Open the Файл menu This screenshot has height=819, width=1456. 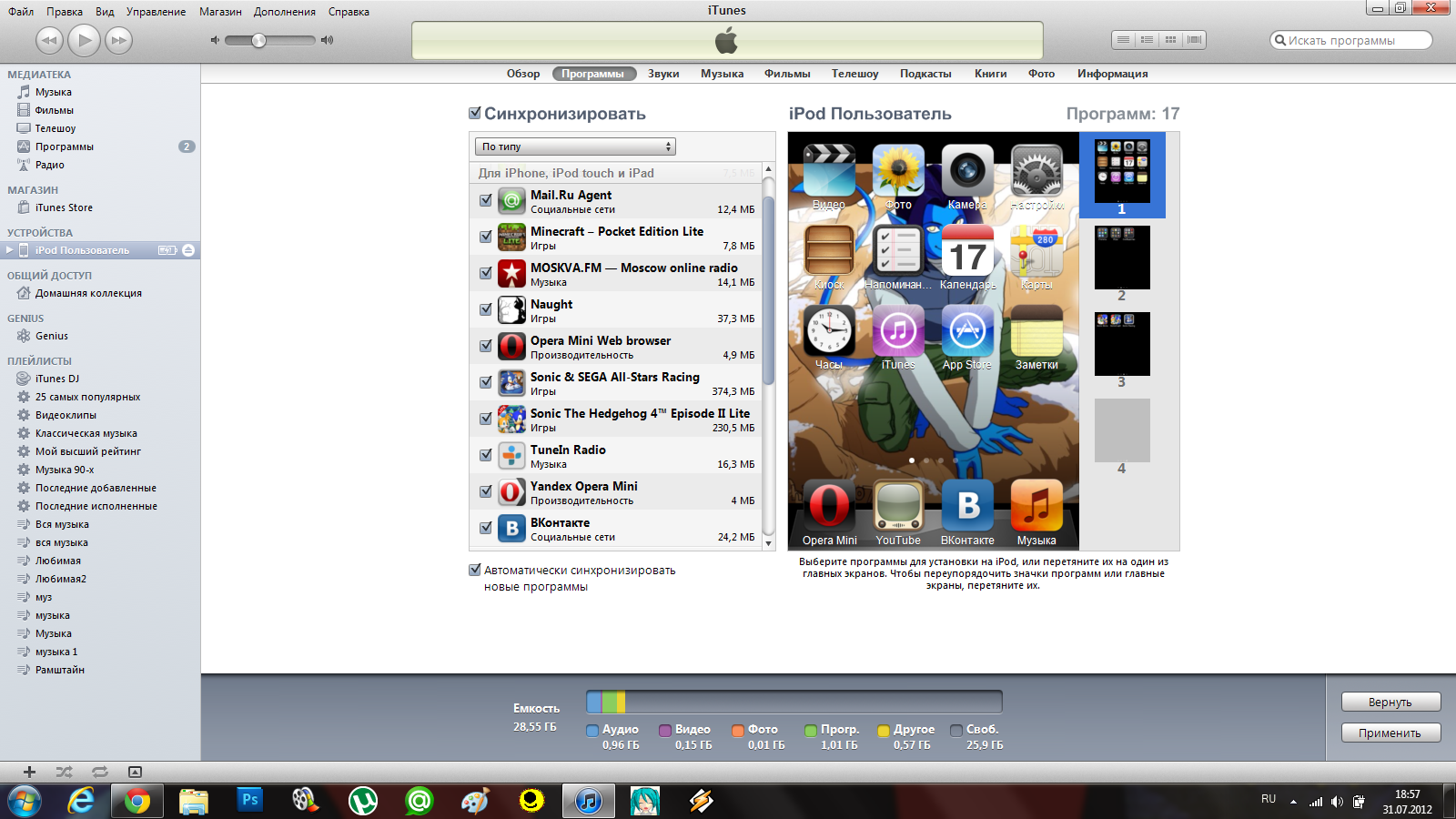pyautogui.click(x=21, y=12)
